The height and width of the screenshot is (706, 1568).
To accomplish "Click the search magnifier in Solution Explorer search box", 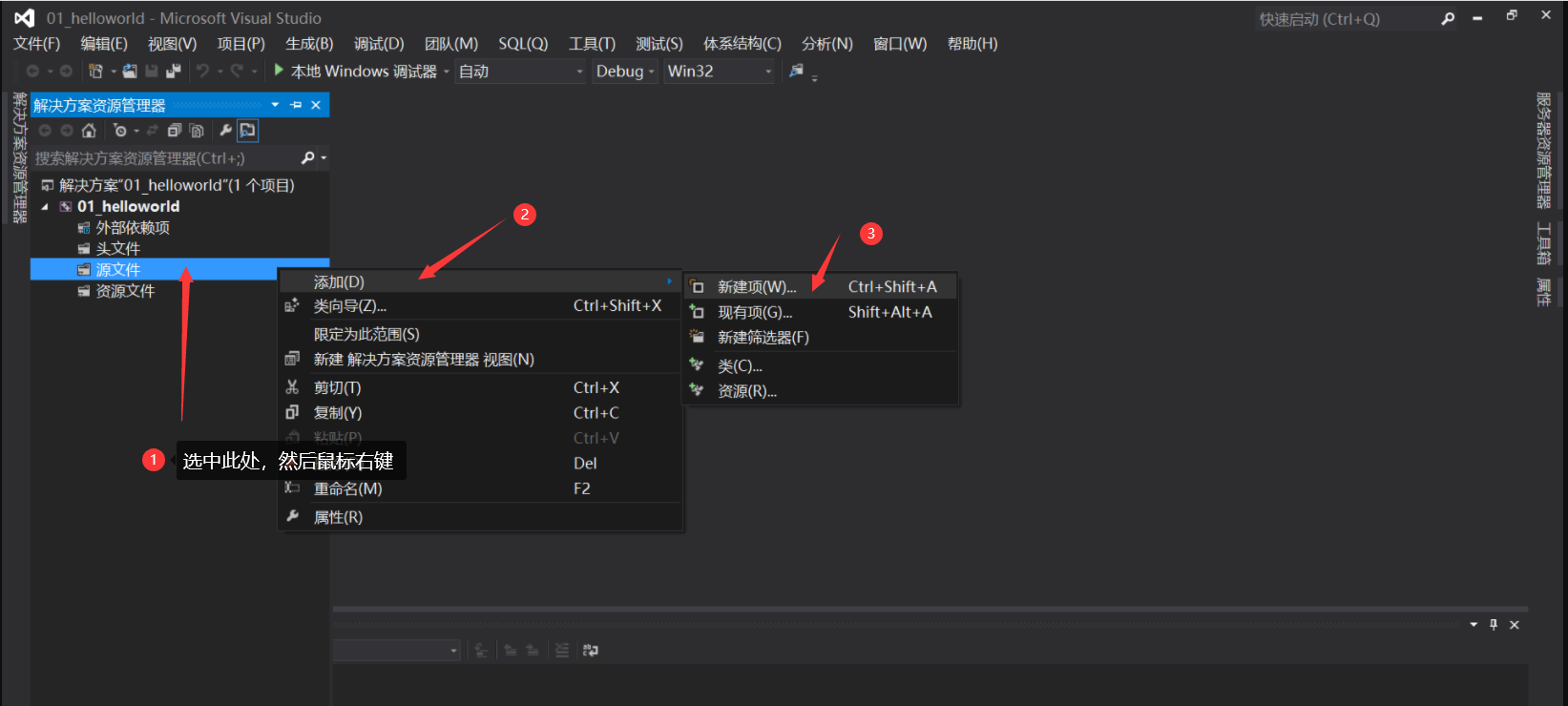I will pos(307,158).
